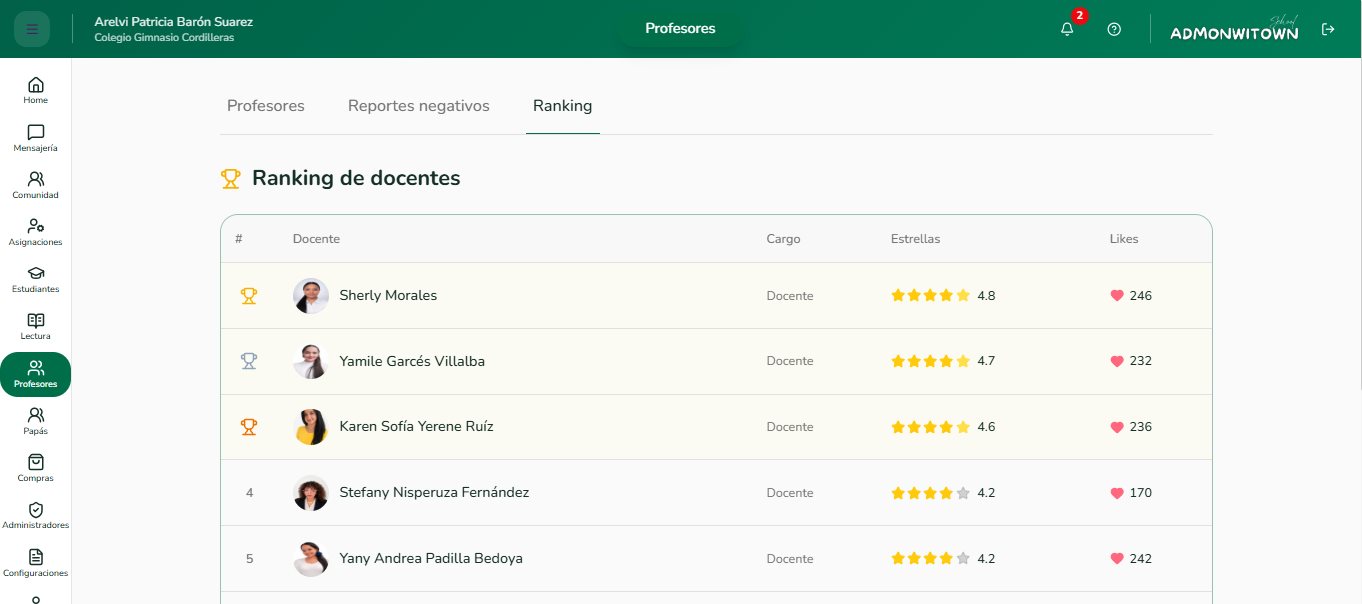Click rank number 4
This screenshot has width=1362, height=604.
tap(249, 493)
